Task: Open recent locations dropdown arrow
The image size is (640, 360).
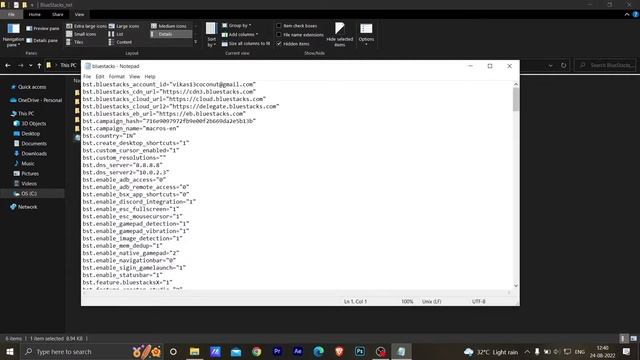Action: 30,65
